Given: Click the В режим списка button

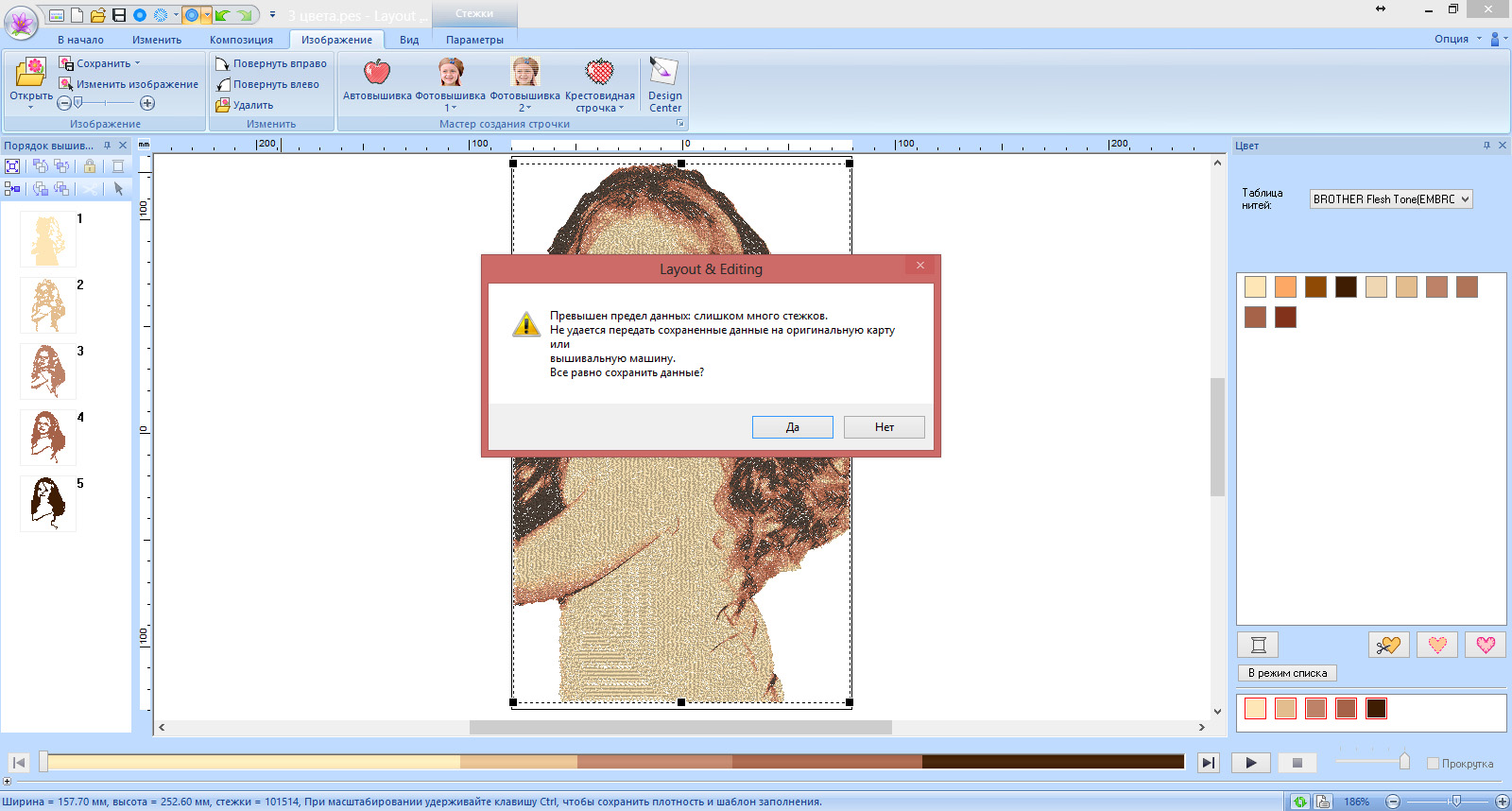Looking at the screenshot, I should point(1287,673).
